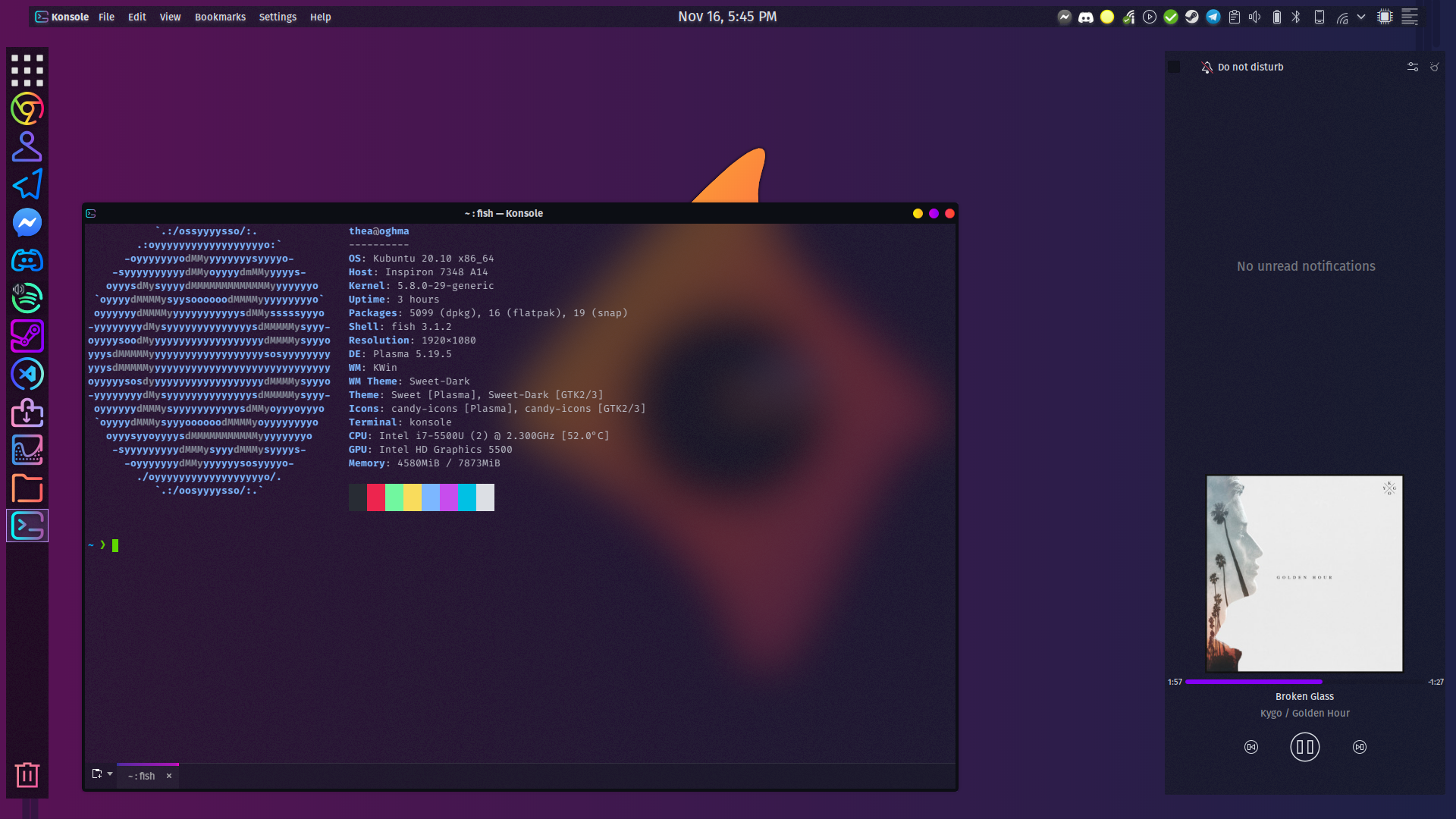Expand hidden system tray icons with the chevron
The height and width of the screenshot is (819, 1456).
pyautogui.click(x=1361, y=17)
